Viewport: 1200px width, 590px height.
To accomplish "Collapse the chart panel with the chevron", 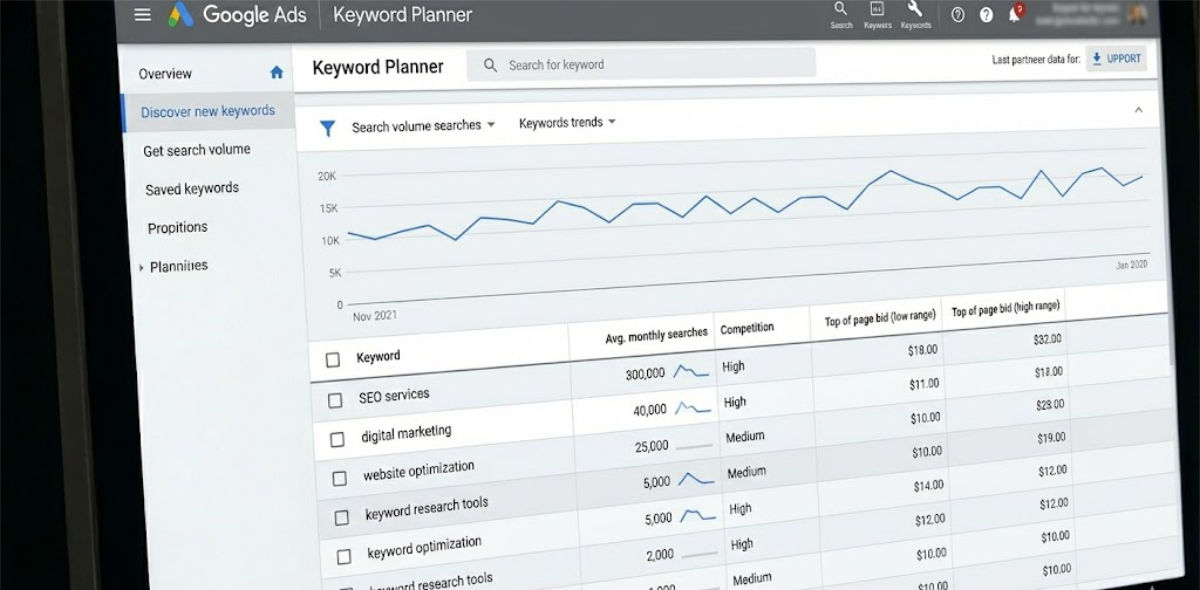I will 1138,110.
